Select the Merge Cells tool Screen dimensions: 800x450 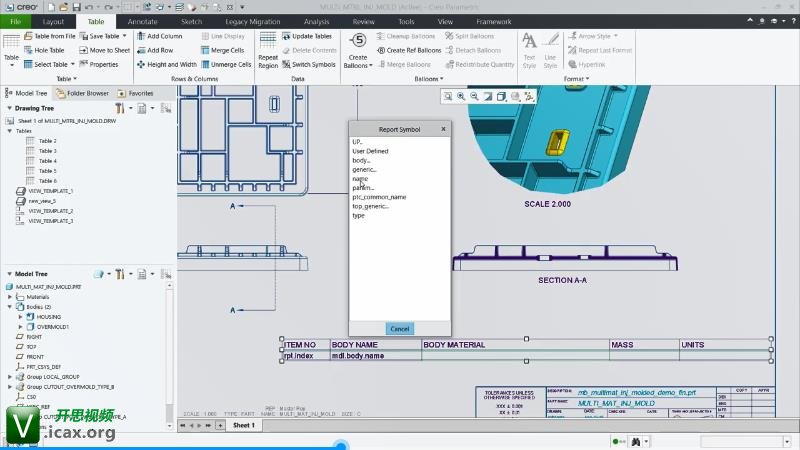(x=227, y=50)
